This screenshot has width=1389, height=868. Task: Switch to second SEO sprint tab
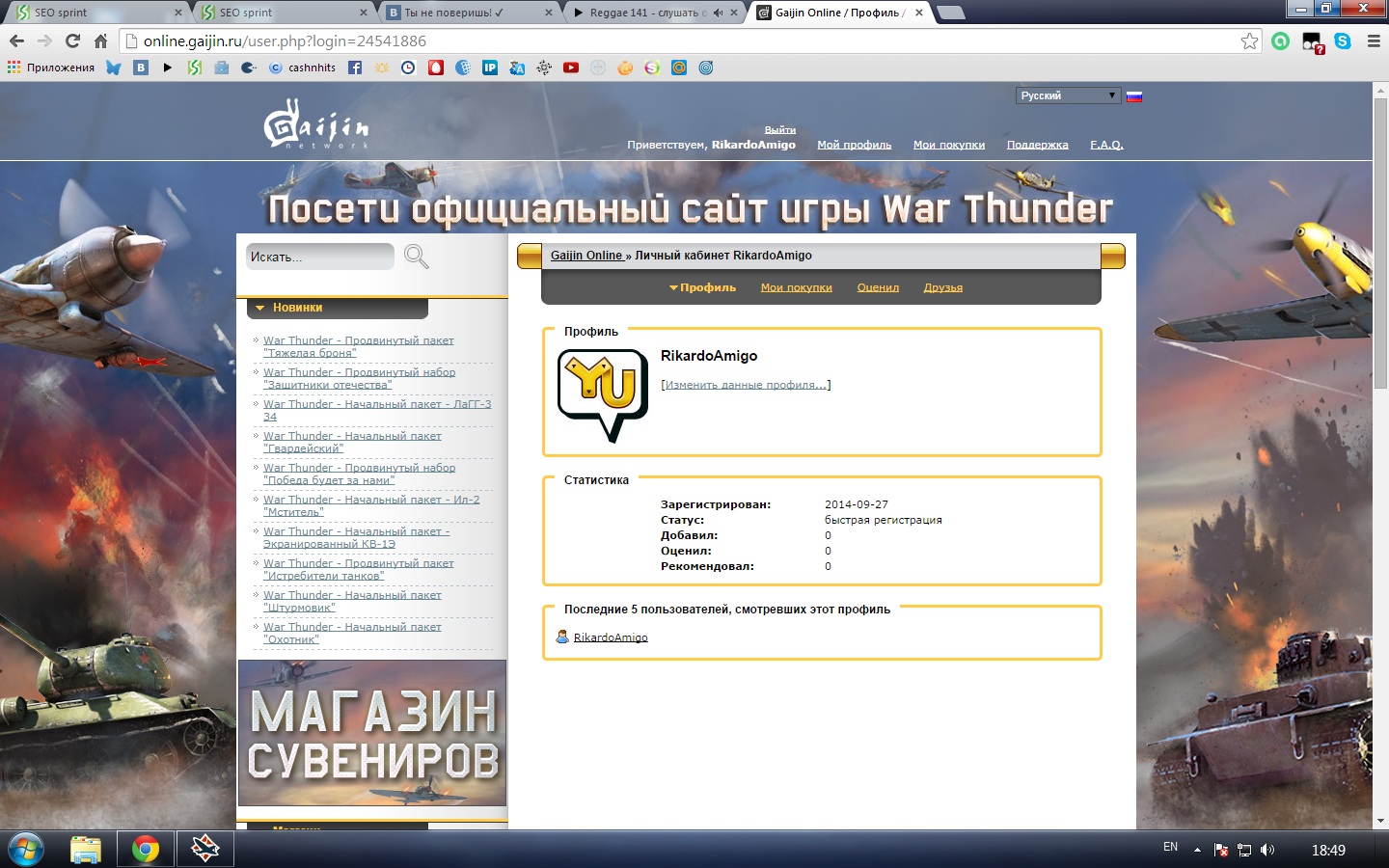[x=282, y=13]
